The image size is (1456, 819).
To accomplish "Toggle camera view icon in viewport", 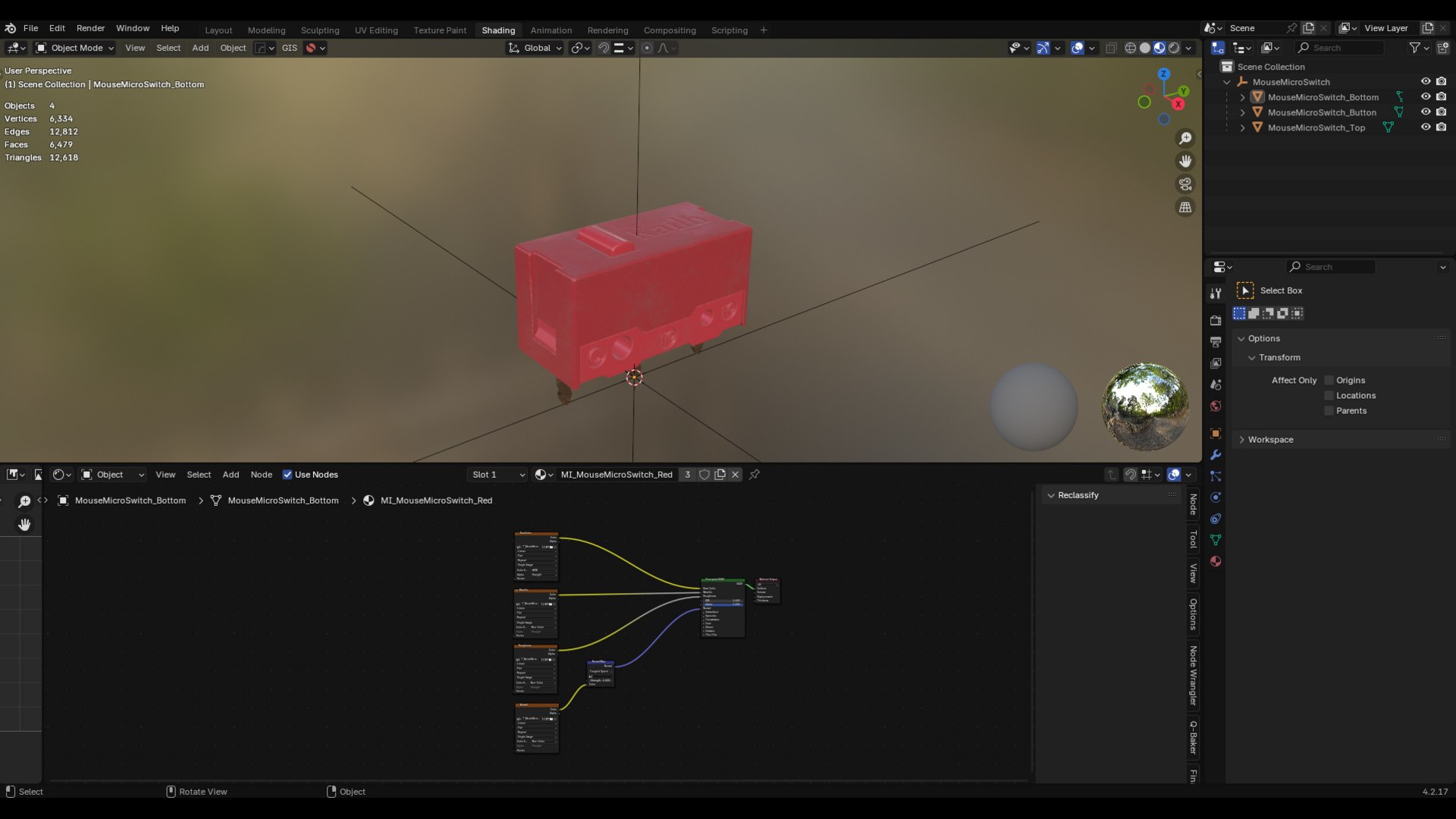I will [1185, 184].
